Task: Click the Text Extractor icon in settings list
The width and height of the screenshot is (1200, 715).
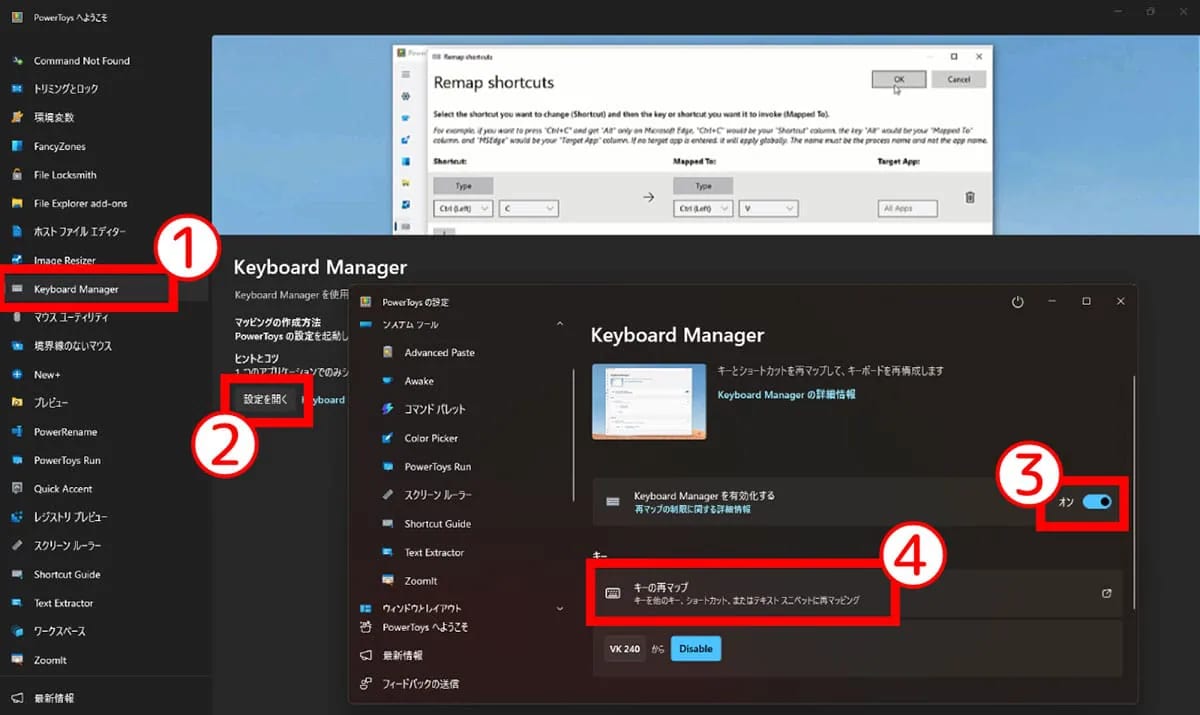Action: (388, 552)
